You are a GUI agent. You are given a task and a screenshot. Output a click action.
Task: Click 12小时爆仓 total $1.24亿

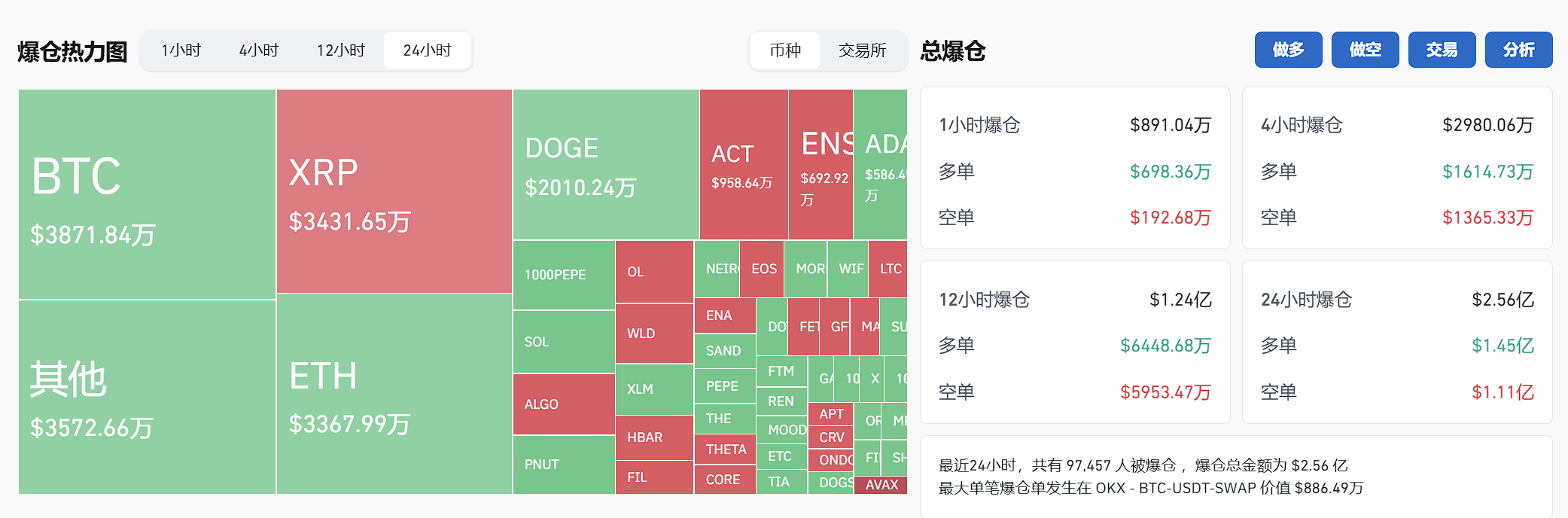[1180, 300]
